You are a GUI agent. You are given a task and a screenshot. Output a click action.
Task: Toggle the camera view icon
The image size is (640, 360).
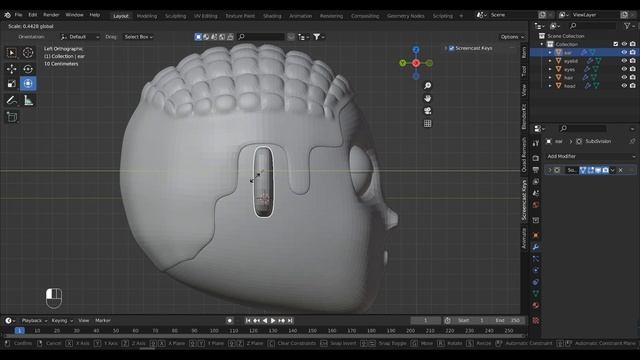coord(427,111)
